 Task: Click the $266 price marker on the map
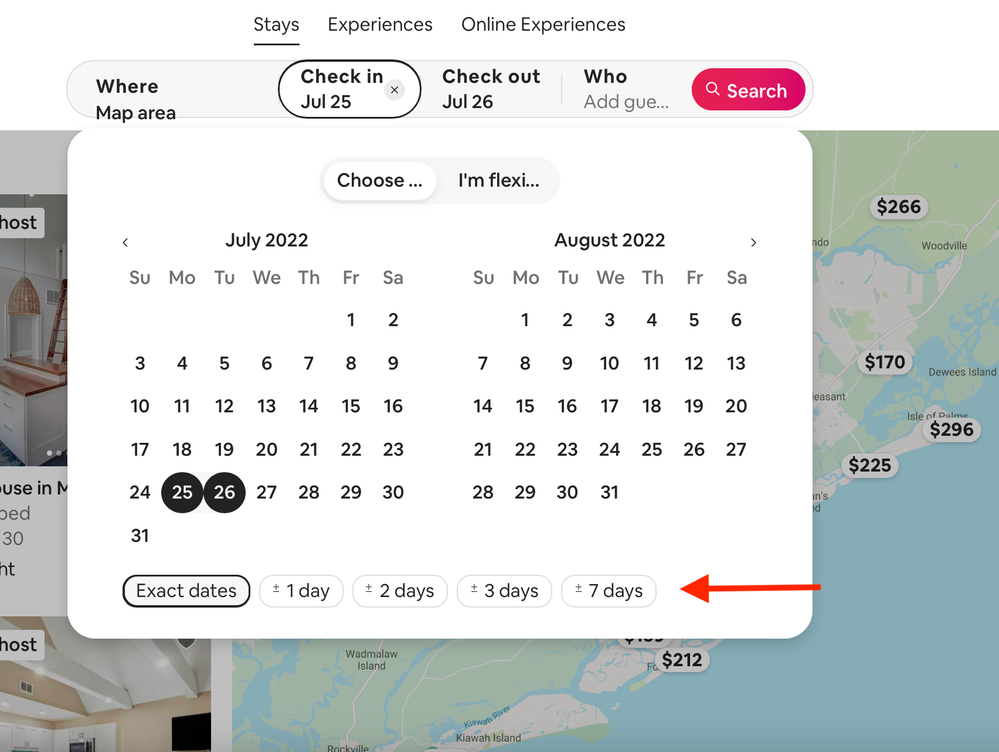[x=897, y=207]
